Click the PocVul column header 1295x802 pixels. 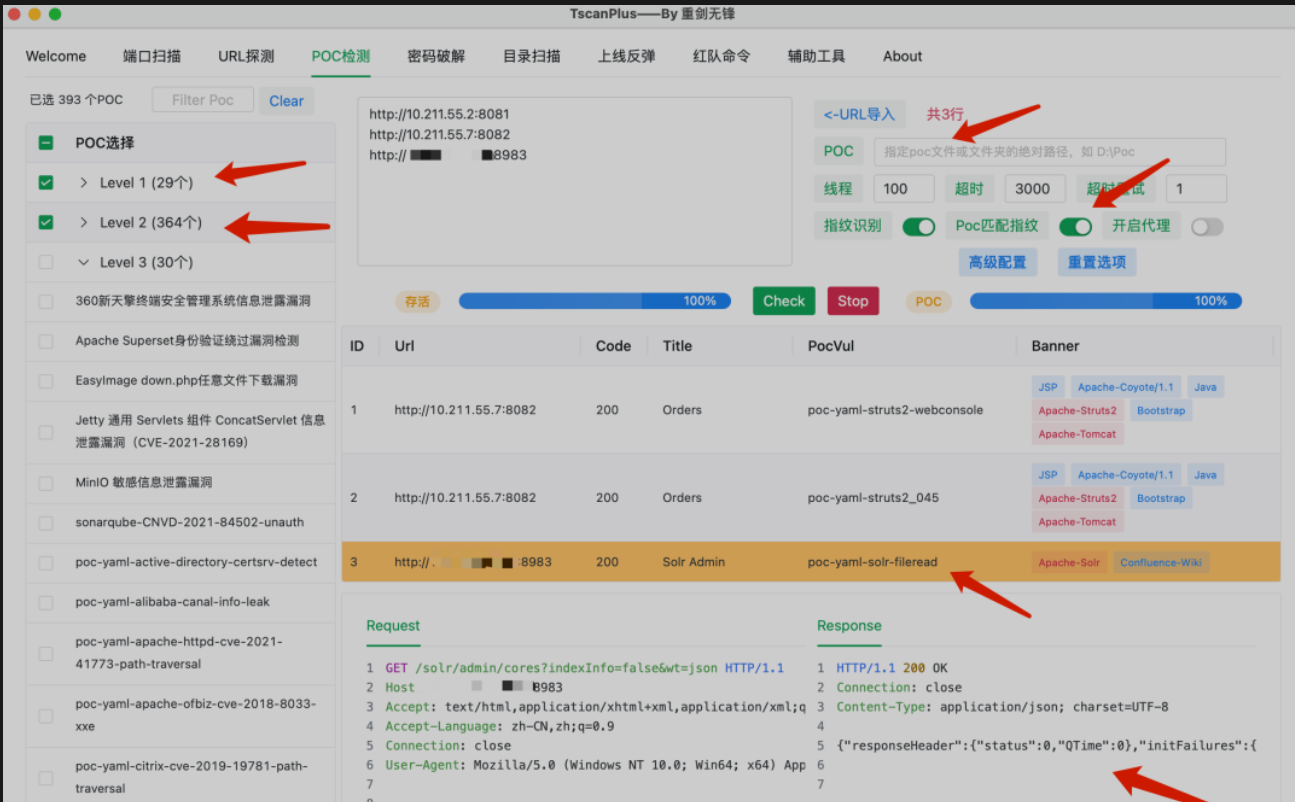pyautogui.click(x=831, y=346)
